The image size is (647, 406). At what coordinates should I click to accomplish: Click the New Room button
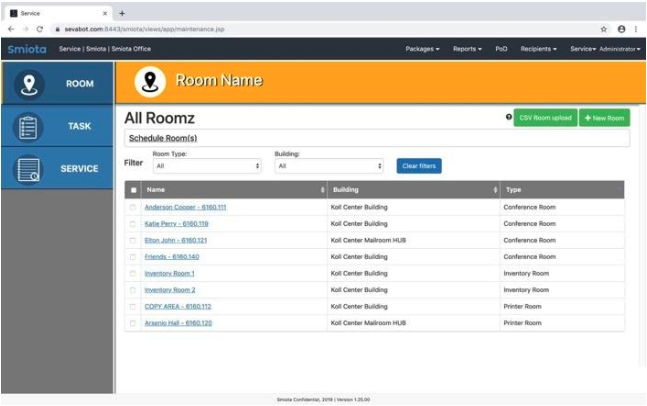[604, 118]
